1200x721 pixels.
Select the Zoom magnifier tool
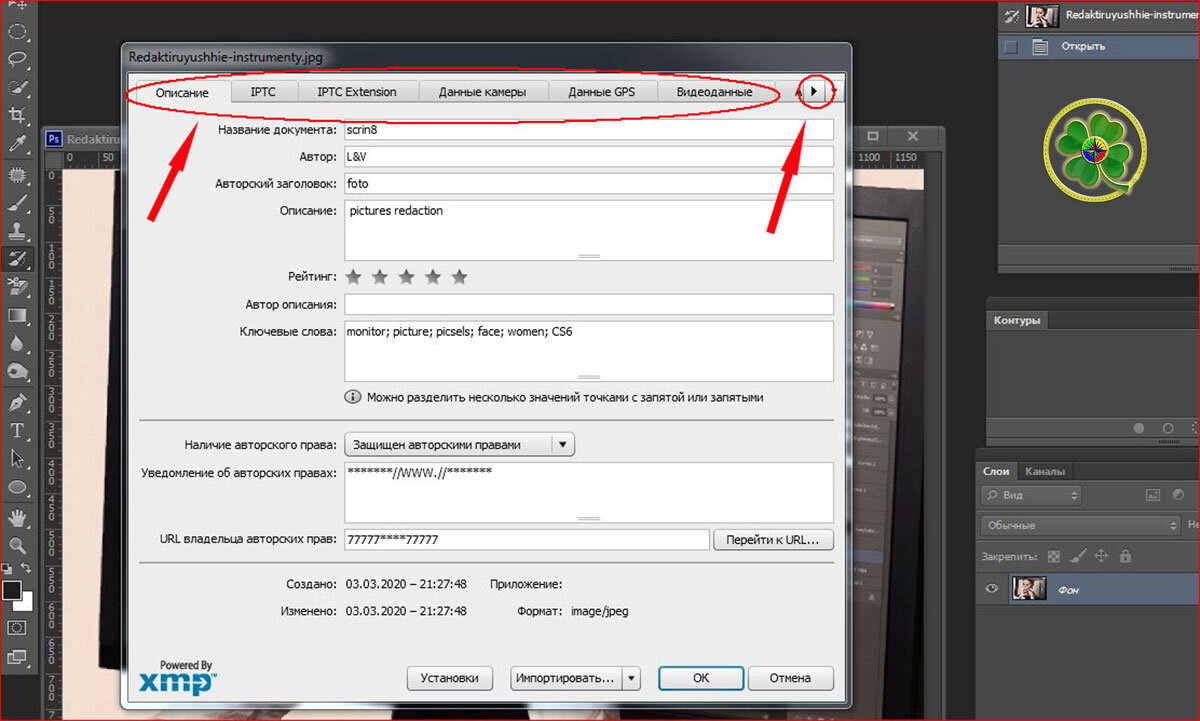[17, 546]
